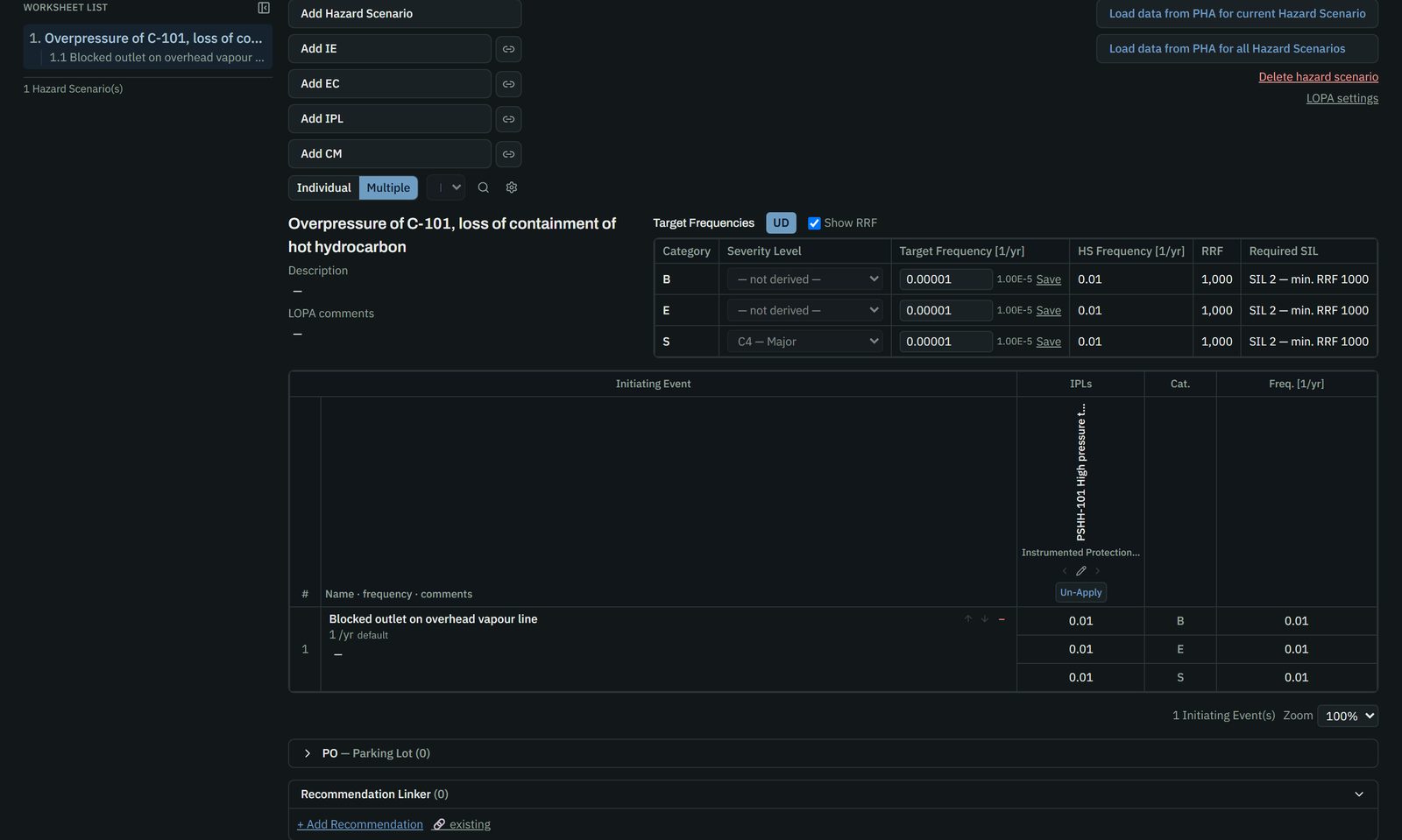Click the link icon beside Add IE

tap(508, 49)
